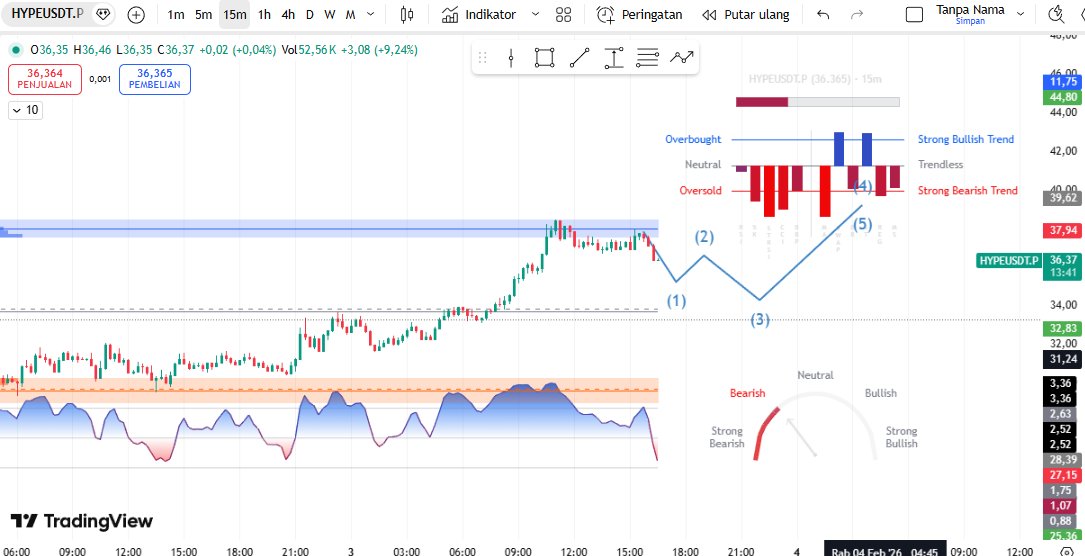Click the 31,24 black price label

tap(1062, 358)
